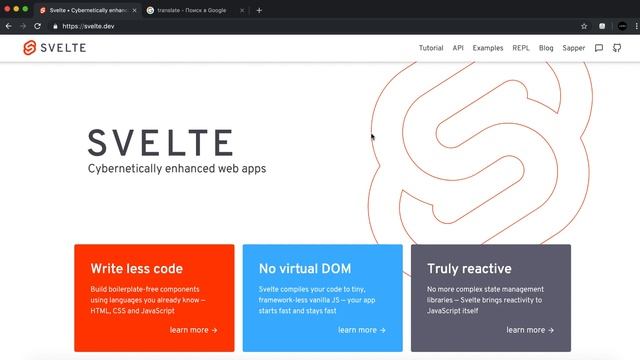
Task: Bookmark this page with the star icon
Action: pos(584,26)
